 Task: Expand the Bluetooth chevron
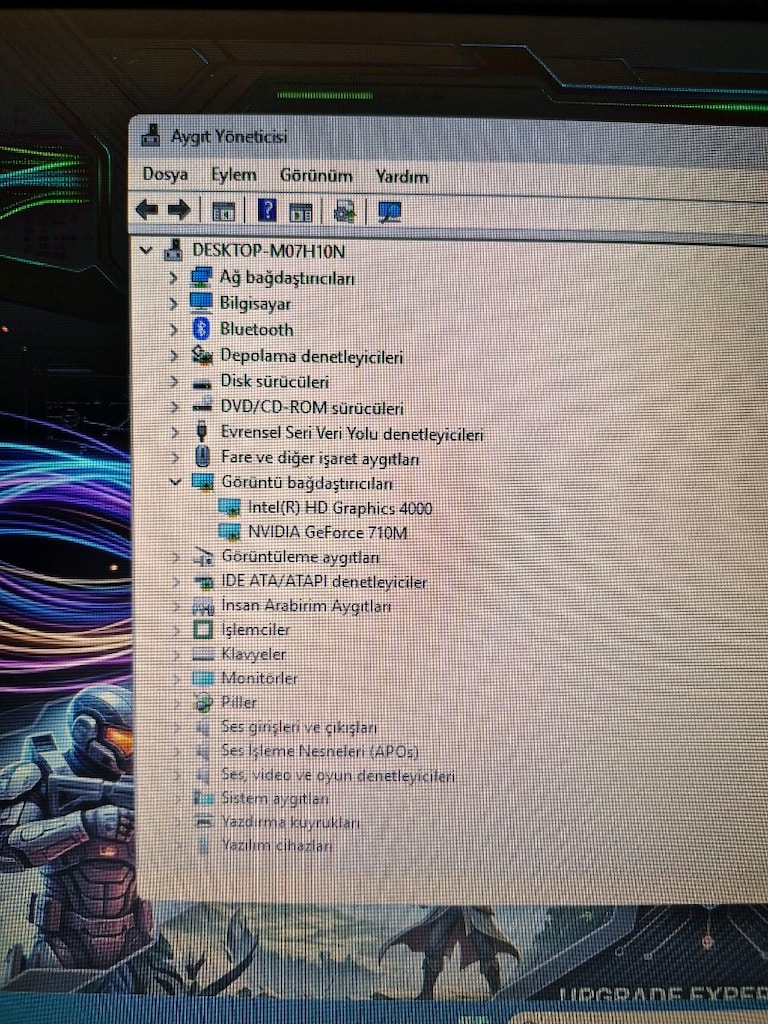click(173, 329)
